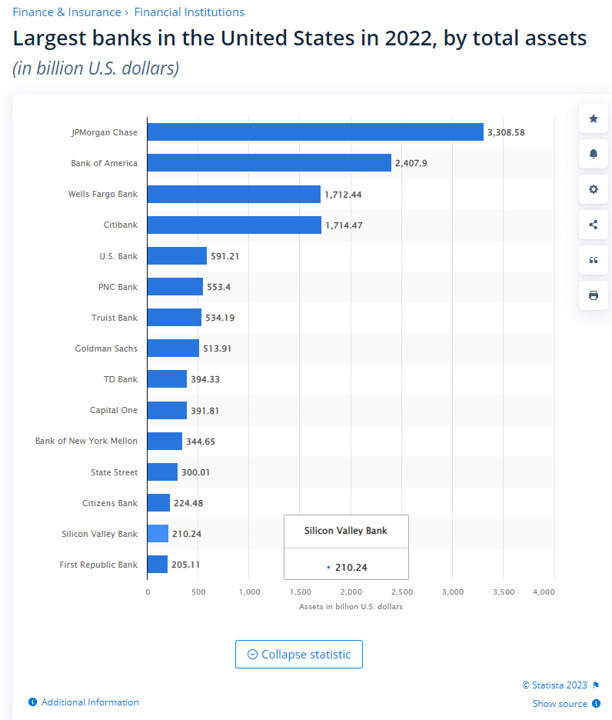612x720 pixels.
Task: Click the © Statista 2023 link
Action: click(555, 685)
